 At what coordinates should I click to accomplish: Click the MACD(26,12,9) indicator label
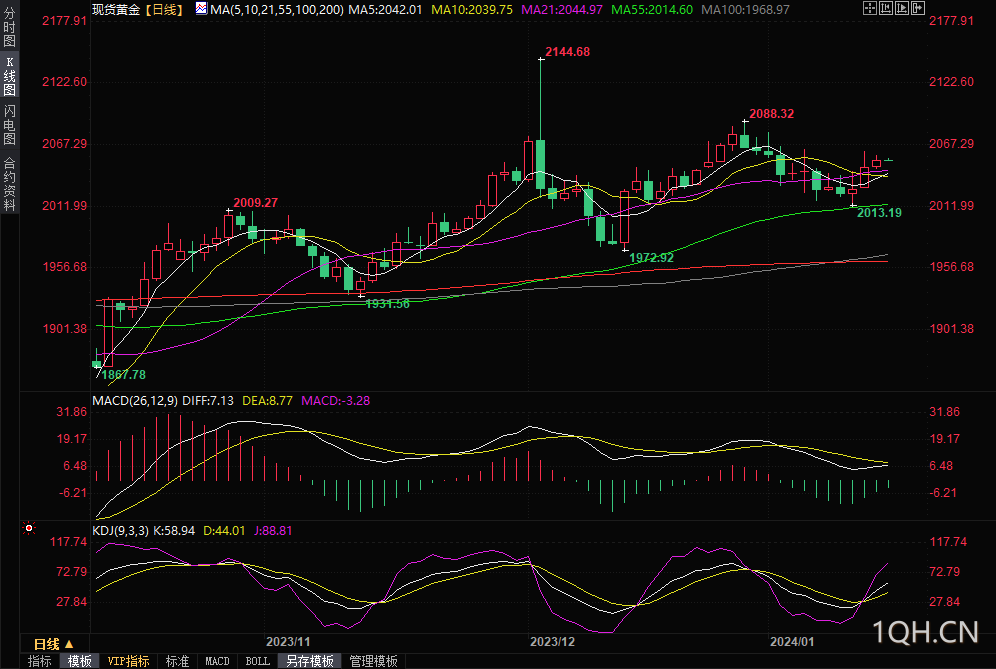pos(135,401)
